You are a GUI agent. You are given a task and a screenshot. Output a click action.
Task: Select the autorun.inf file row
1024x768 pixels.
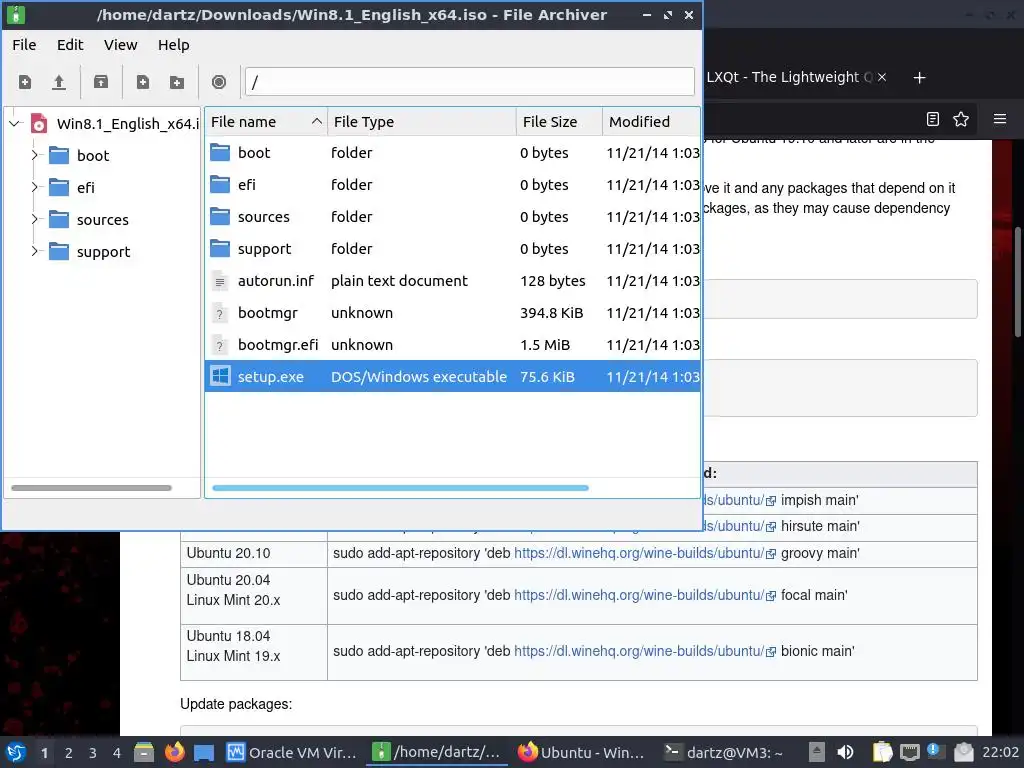click(x=453, y=281)
